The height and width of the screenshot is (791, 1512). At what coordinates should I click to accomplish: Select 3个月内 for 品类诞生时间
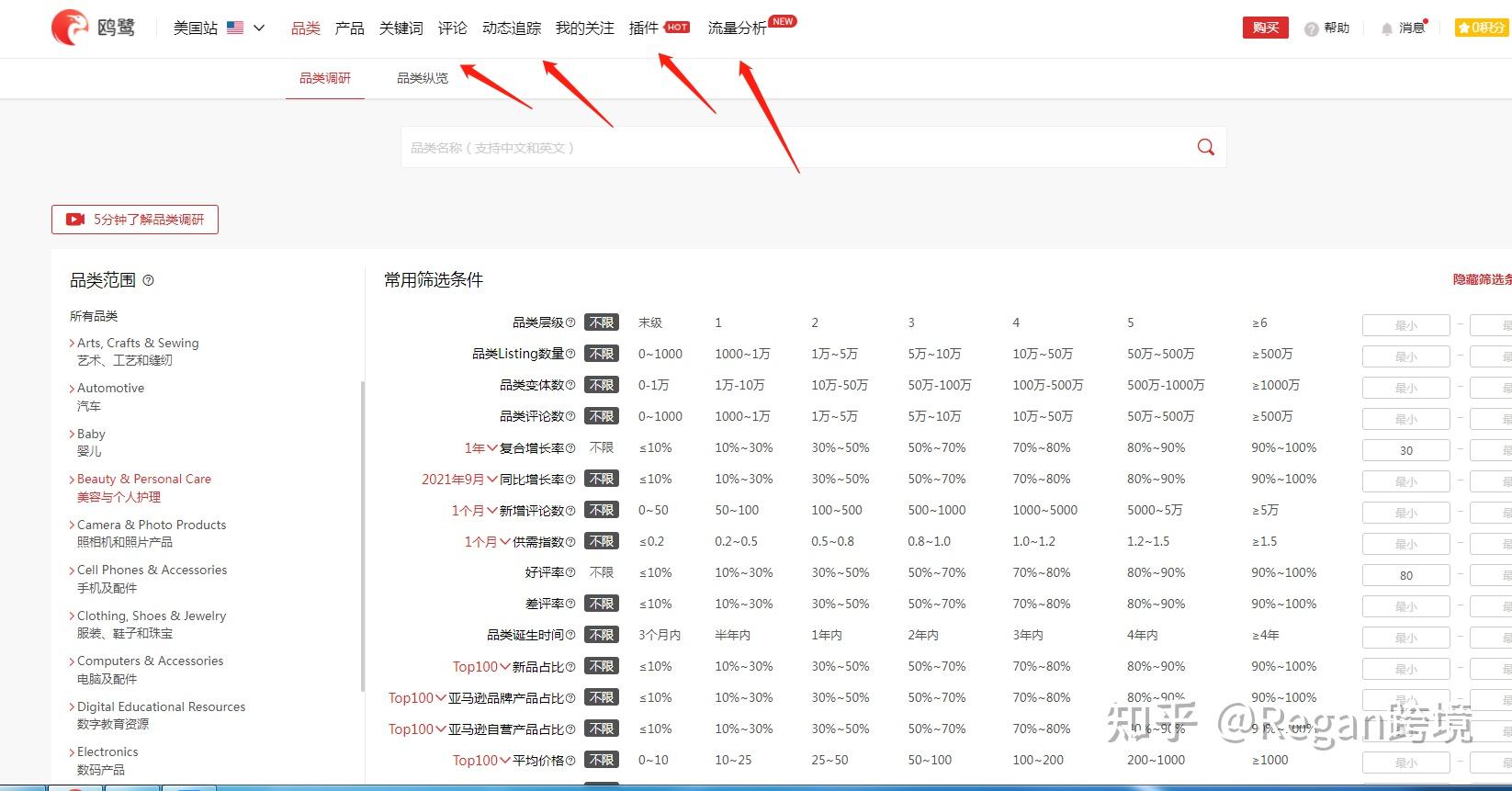660,635
